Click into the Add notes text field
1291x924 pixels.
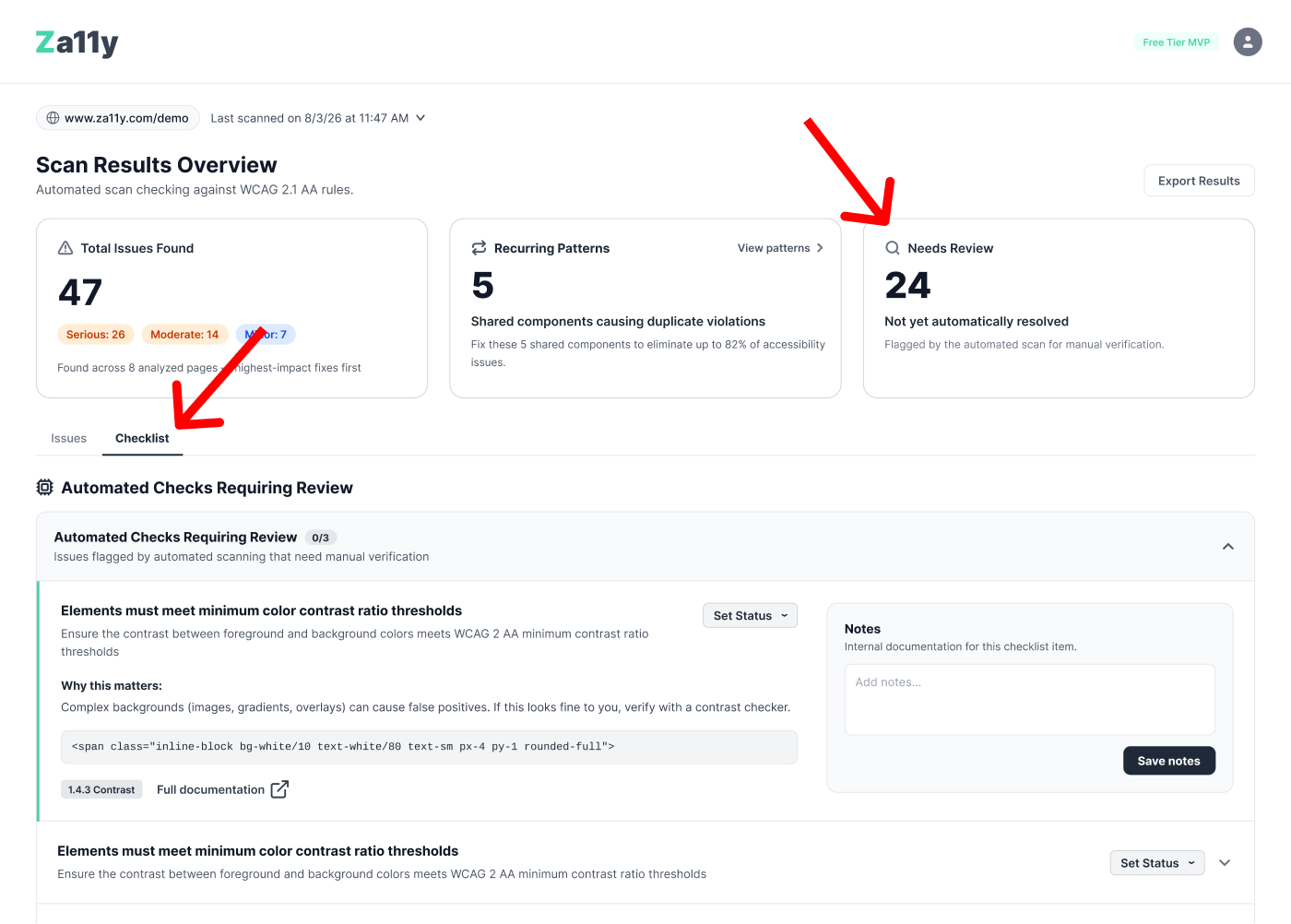[1030, 700]
